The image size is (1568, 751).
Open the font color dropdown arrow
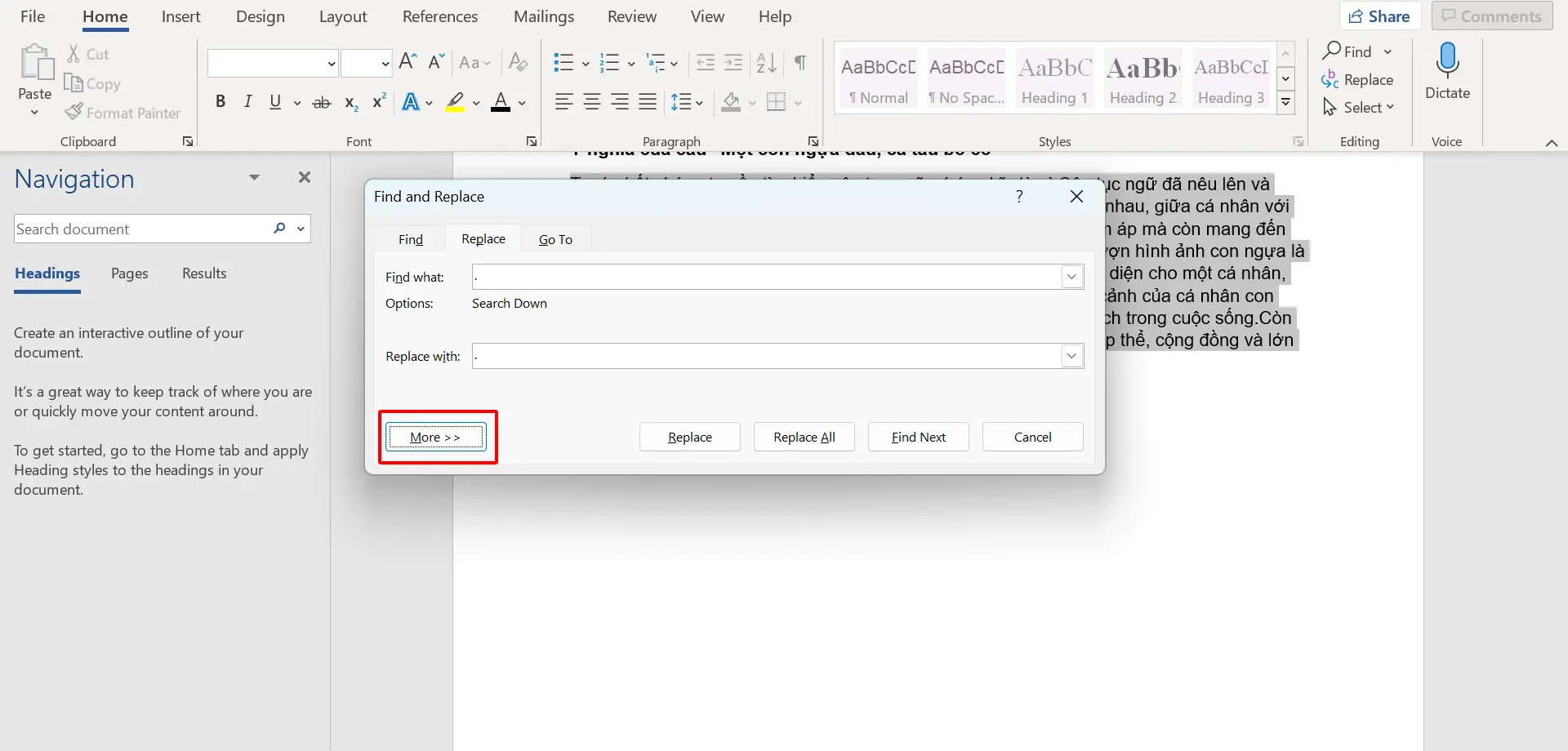(x=522, y=103)
